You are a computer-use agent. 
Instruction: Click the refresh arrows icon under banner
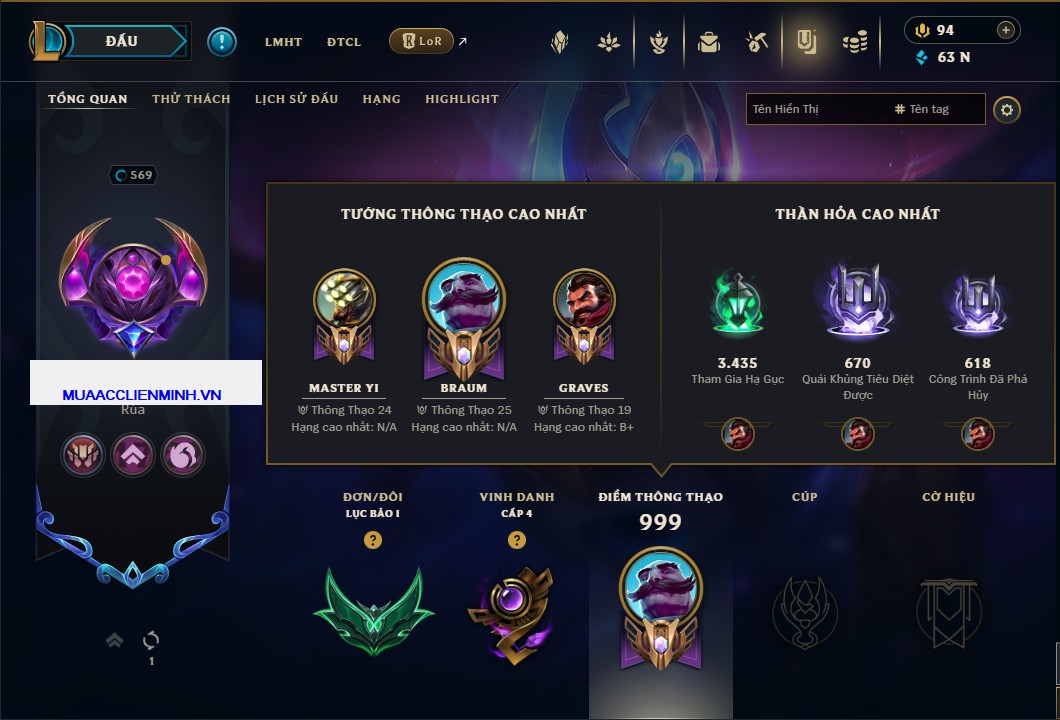point(151,640)
